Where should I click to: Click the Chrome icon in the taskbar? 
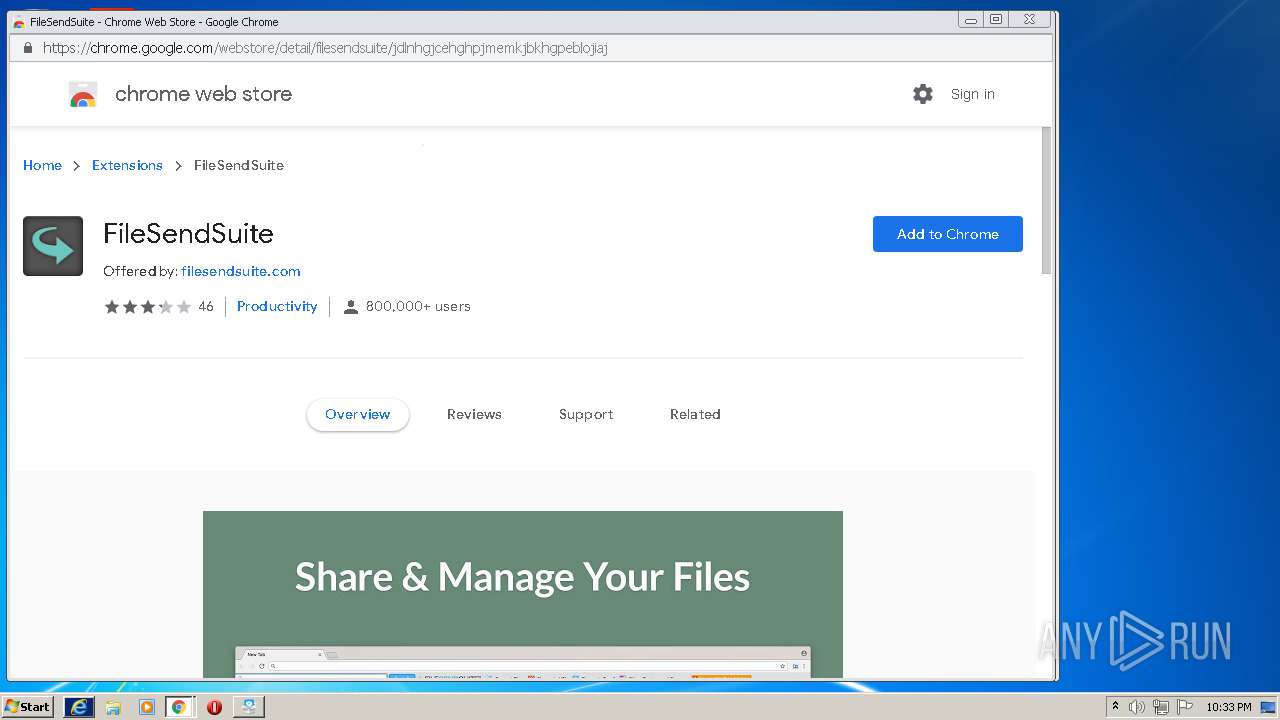[x=179, y=707]
